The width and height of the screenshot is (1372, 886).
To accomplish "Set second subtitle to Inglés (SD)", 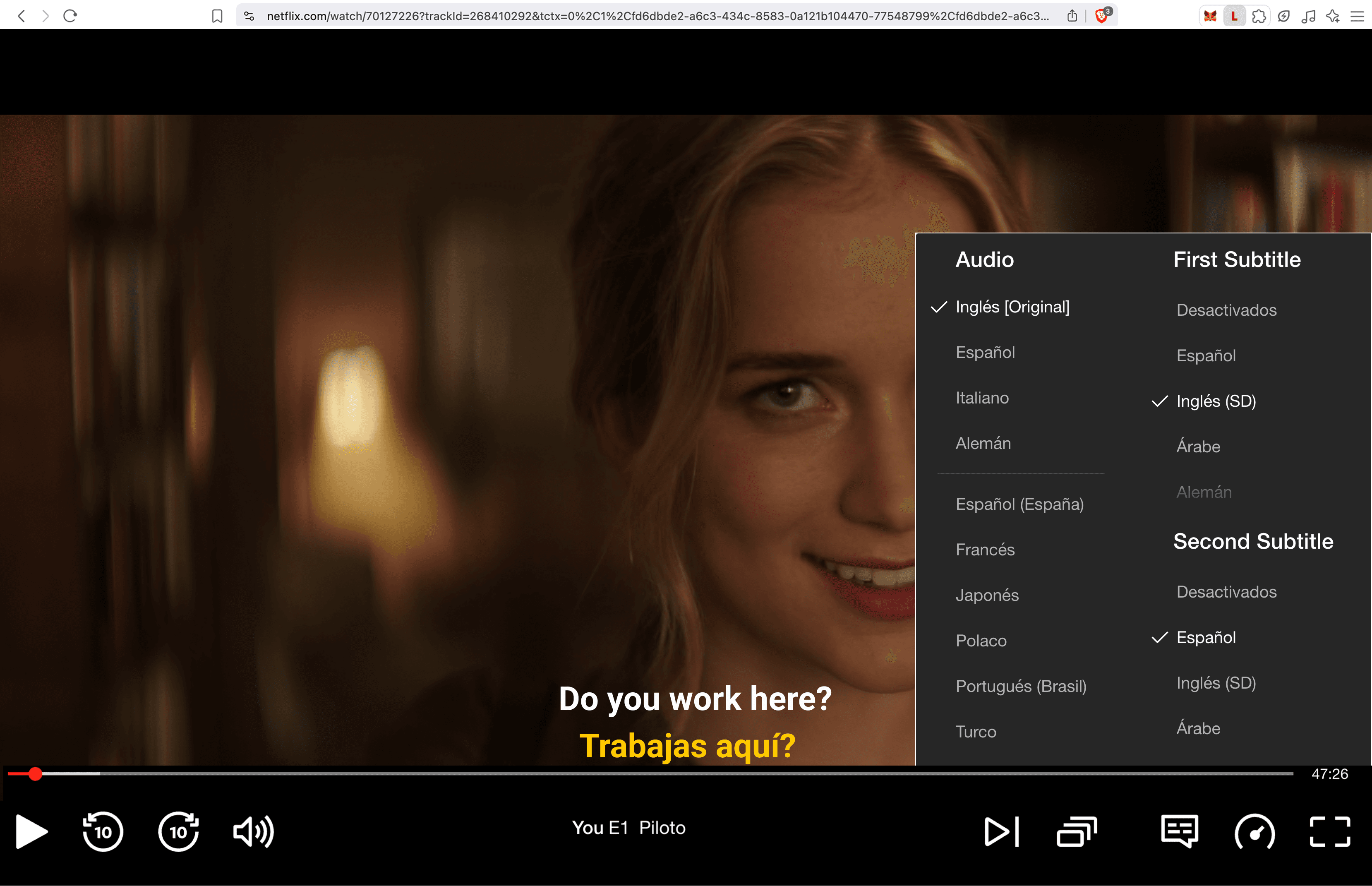I will click(1215, 683).
